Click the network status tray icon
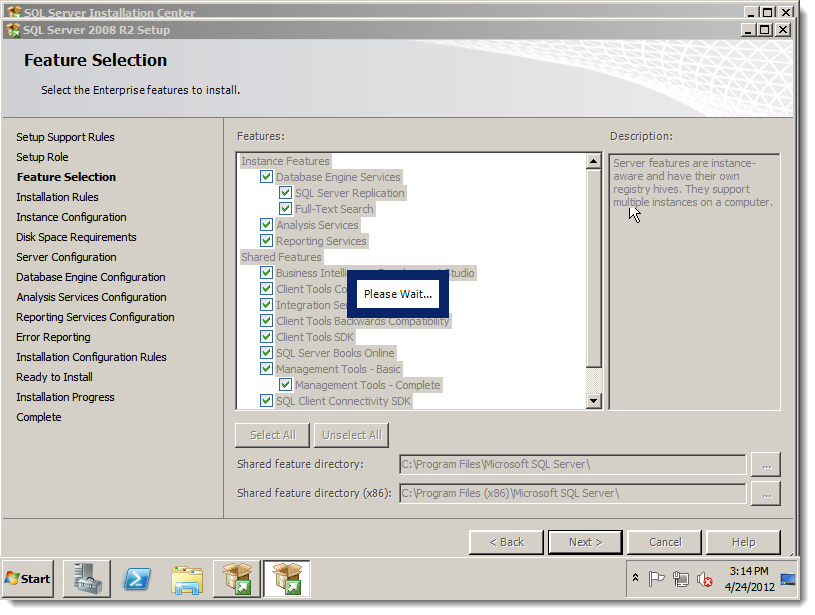 pos(680,579)
